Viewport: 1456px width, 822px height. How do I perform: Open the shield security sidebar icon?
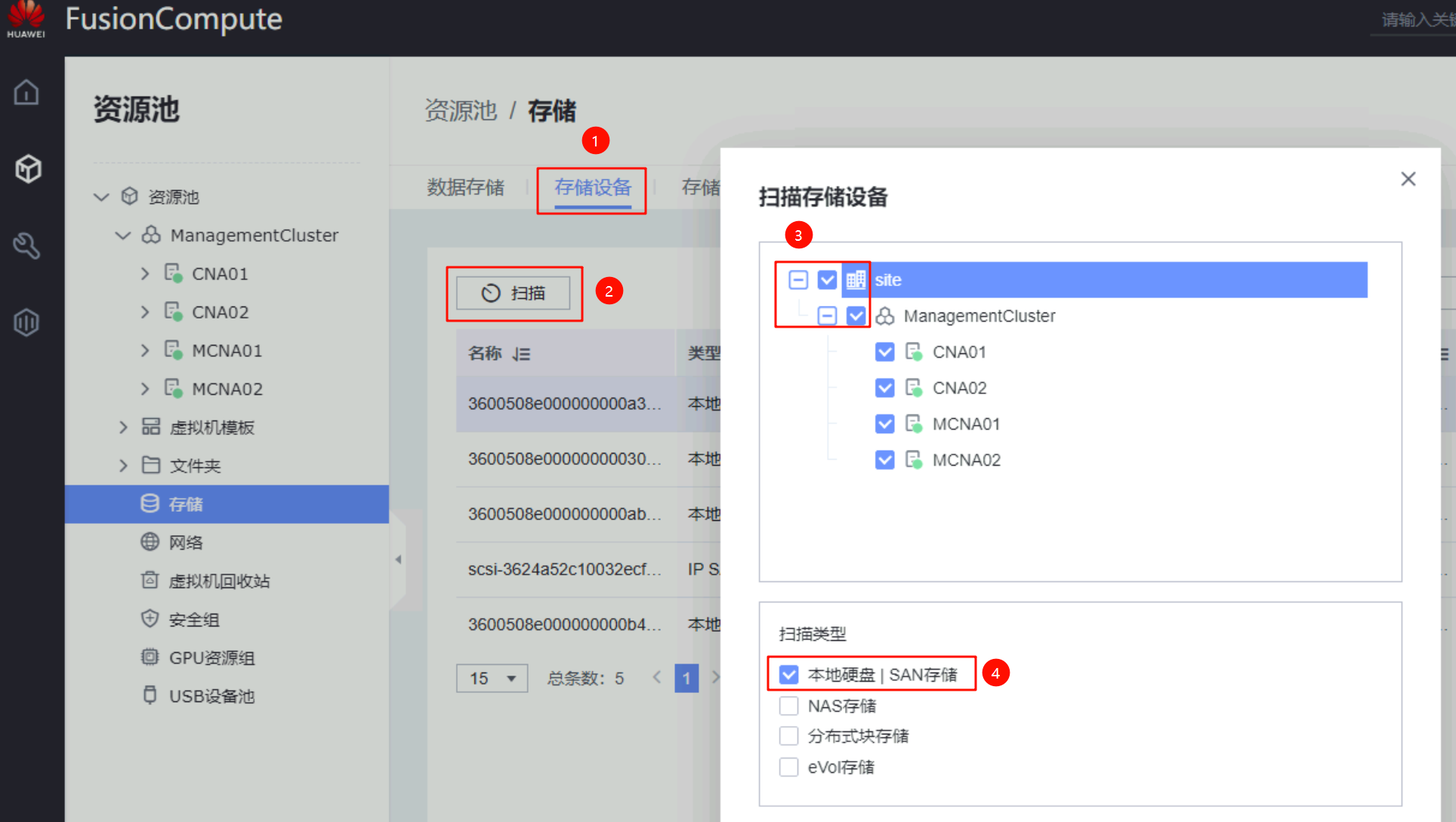click(27, 322)
